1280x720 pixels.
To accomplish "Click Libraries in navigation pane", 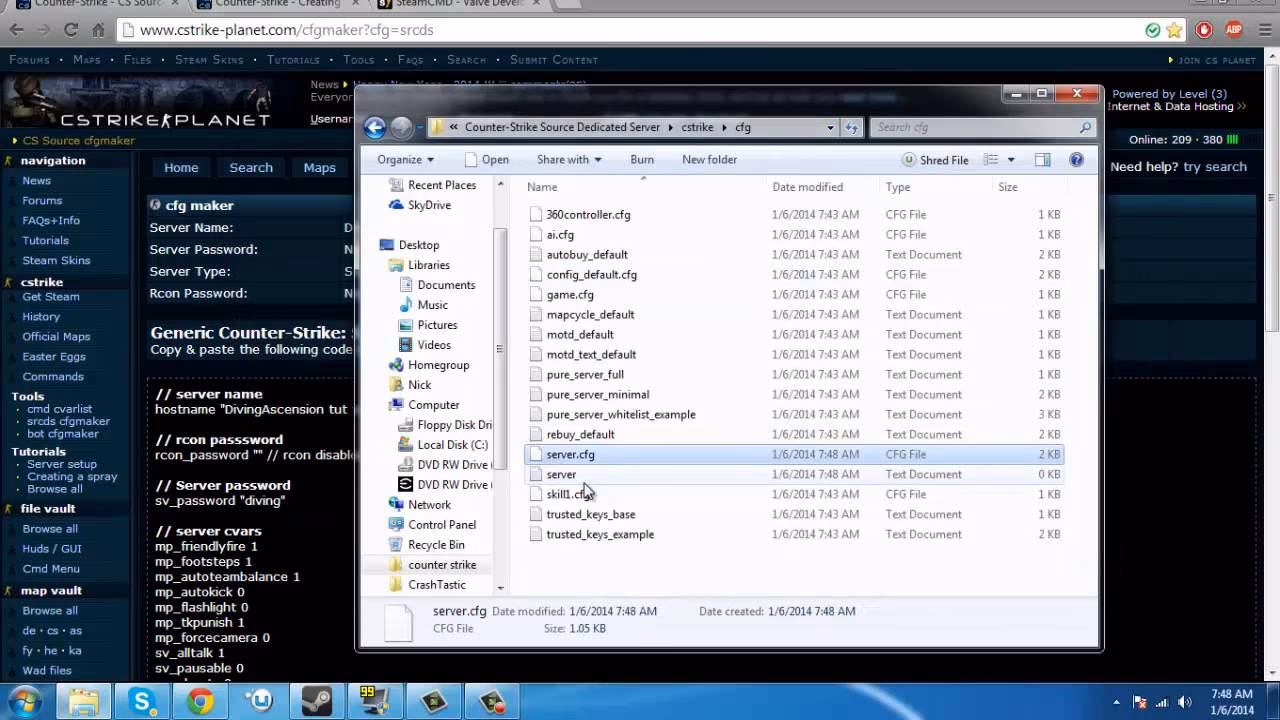I will 428,265.
